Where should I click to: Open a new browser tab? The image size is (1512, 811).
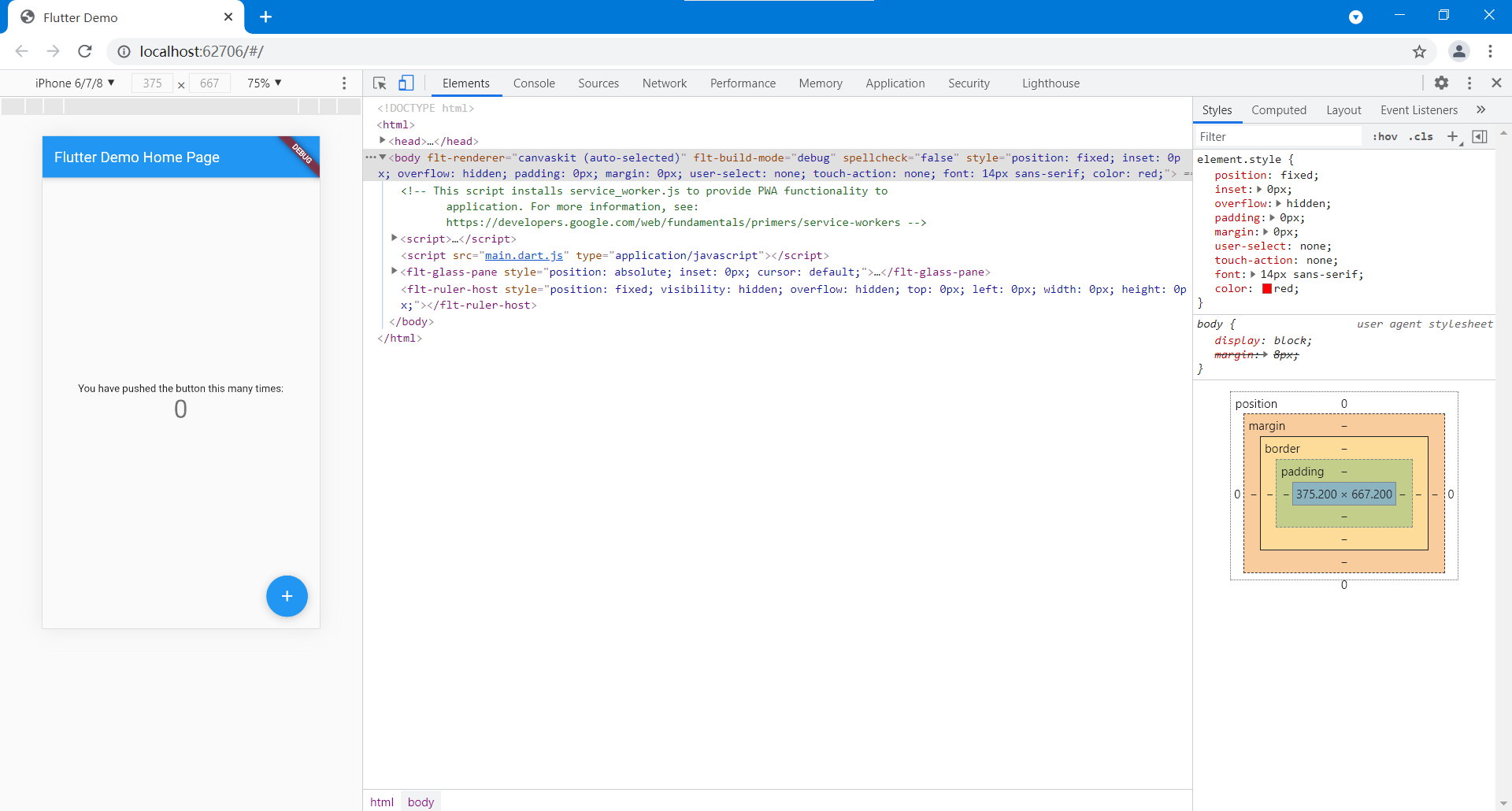coord(265,17)
